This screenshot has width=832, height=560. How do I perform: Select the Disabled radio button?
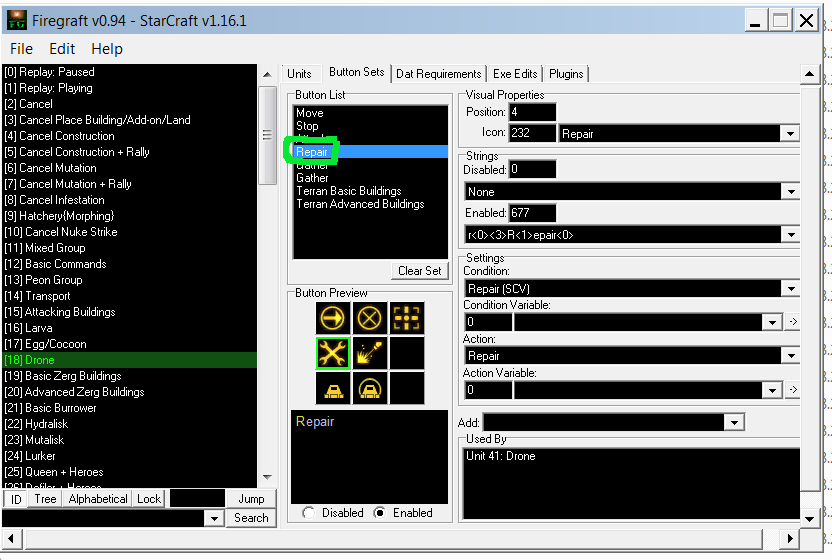(308, 513)
